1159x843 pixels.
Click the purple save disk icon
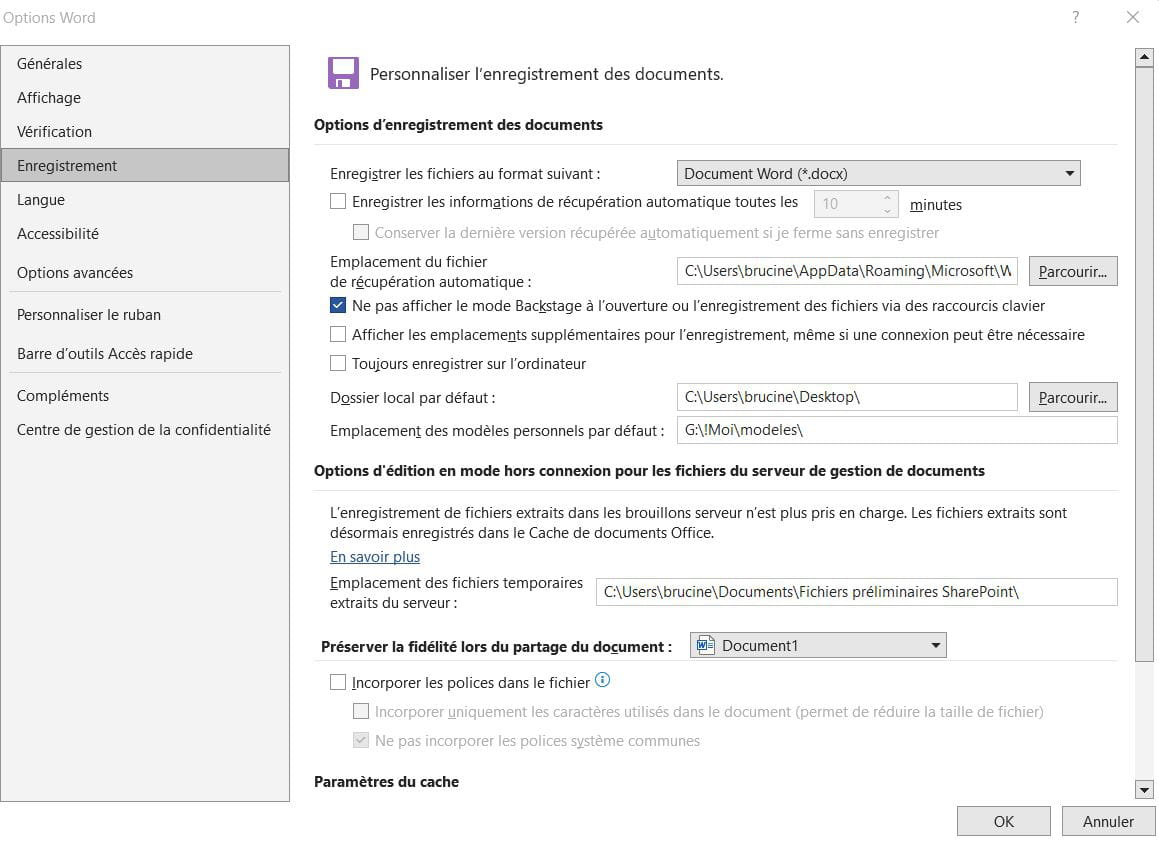pos(343,74)
